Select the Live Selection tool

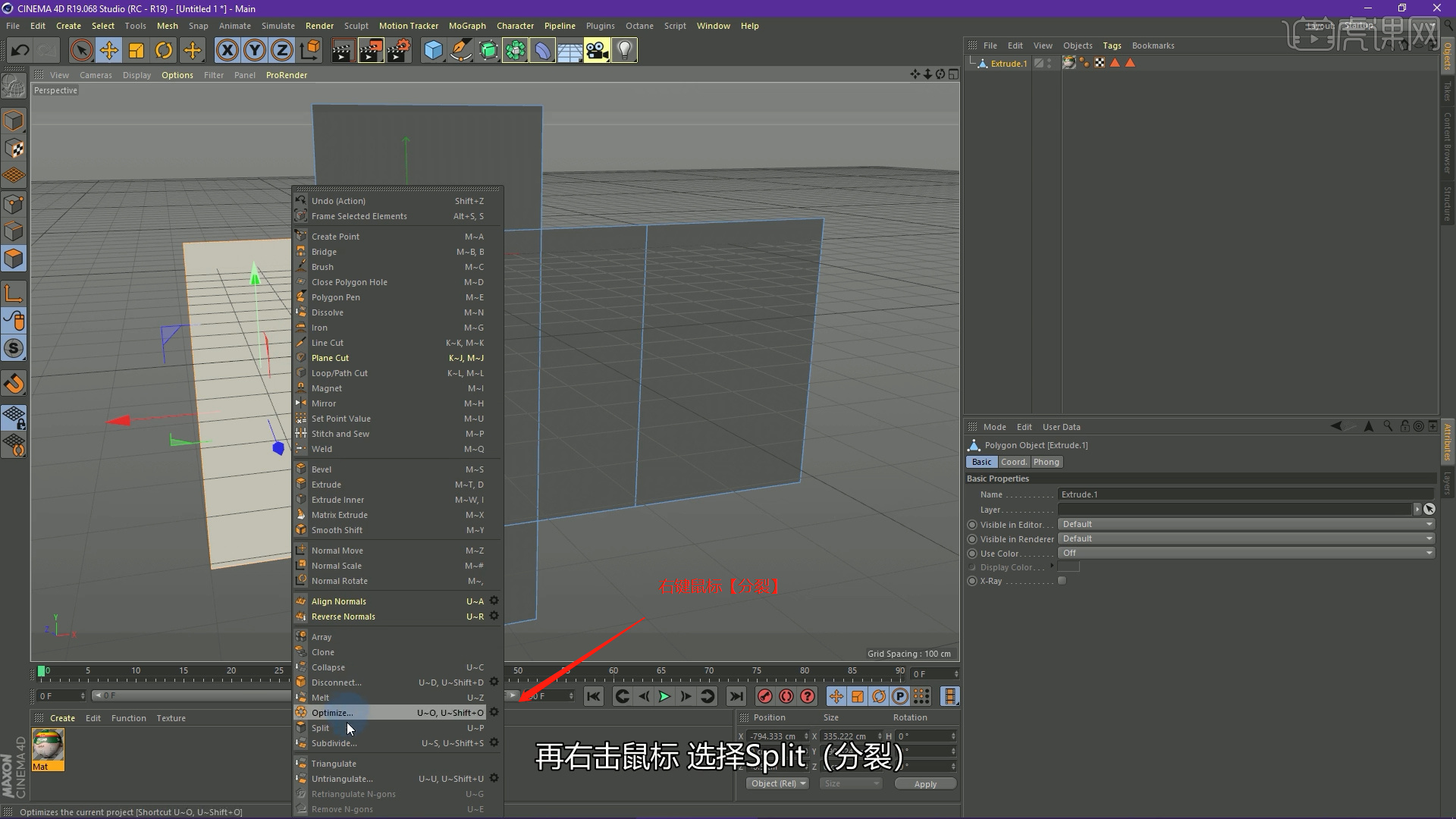(x=81, y=51)
